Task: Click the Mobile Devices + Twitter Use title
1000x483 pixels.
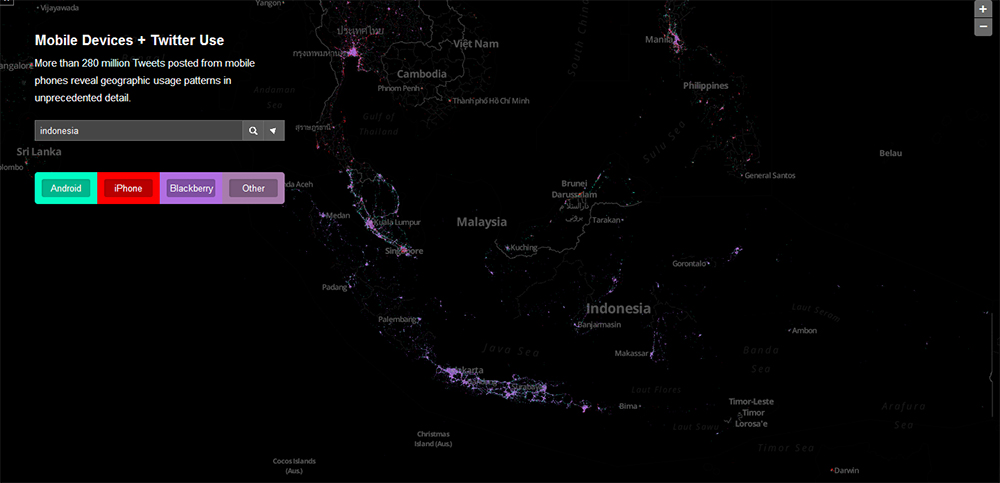Action: (129, 40)
